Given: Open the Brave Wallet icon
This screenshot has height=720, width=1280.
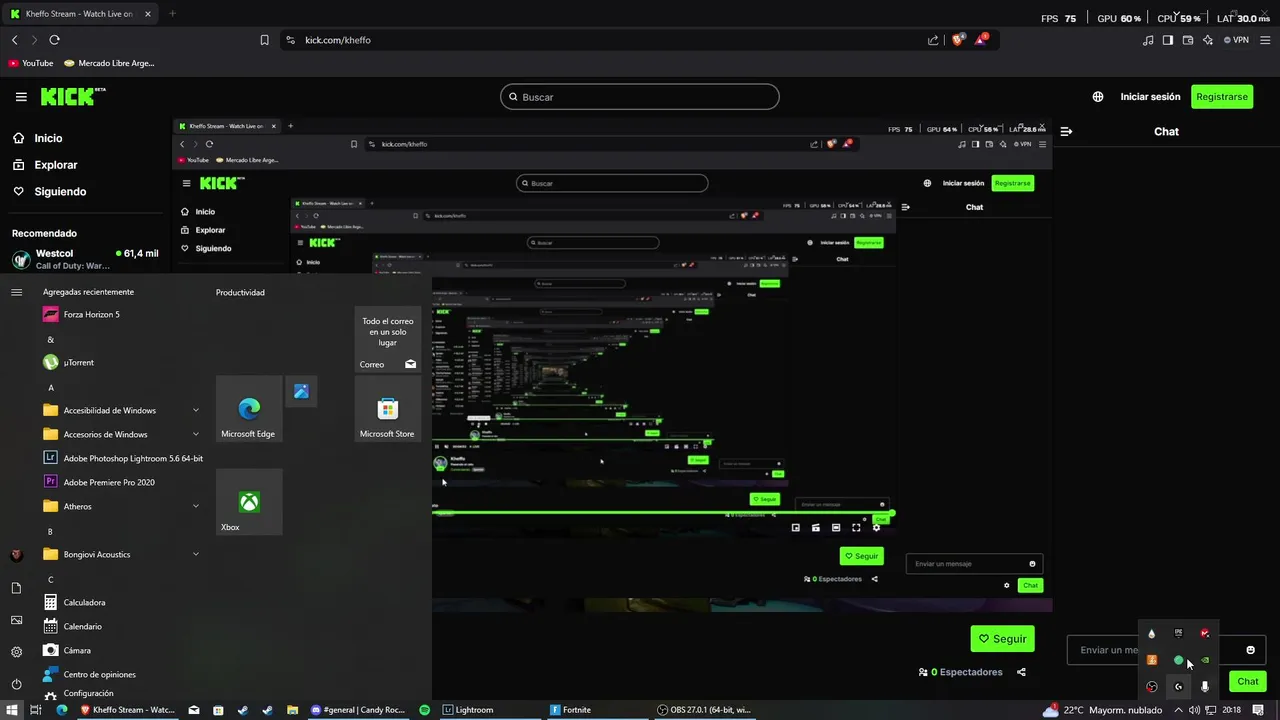Looking at the screenshot, I should (x=1188, y=40).
